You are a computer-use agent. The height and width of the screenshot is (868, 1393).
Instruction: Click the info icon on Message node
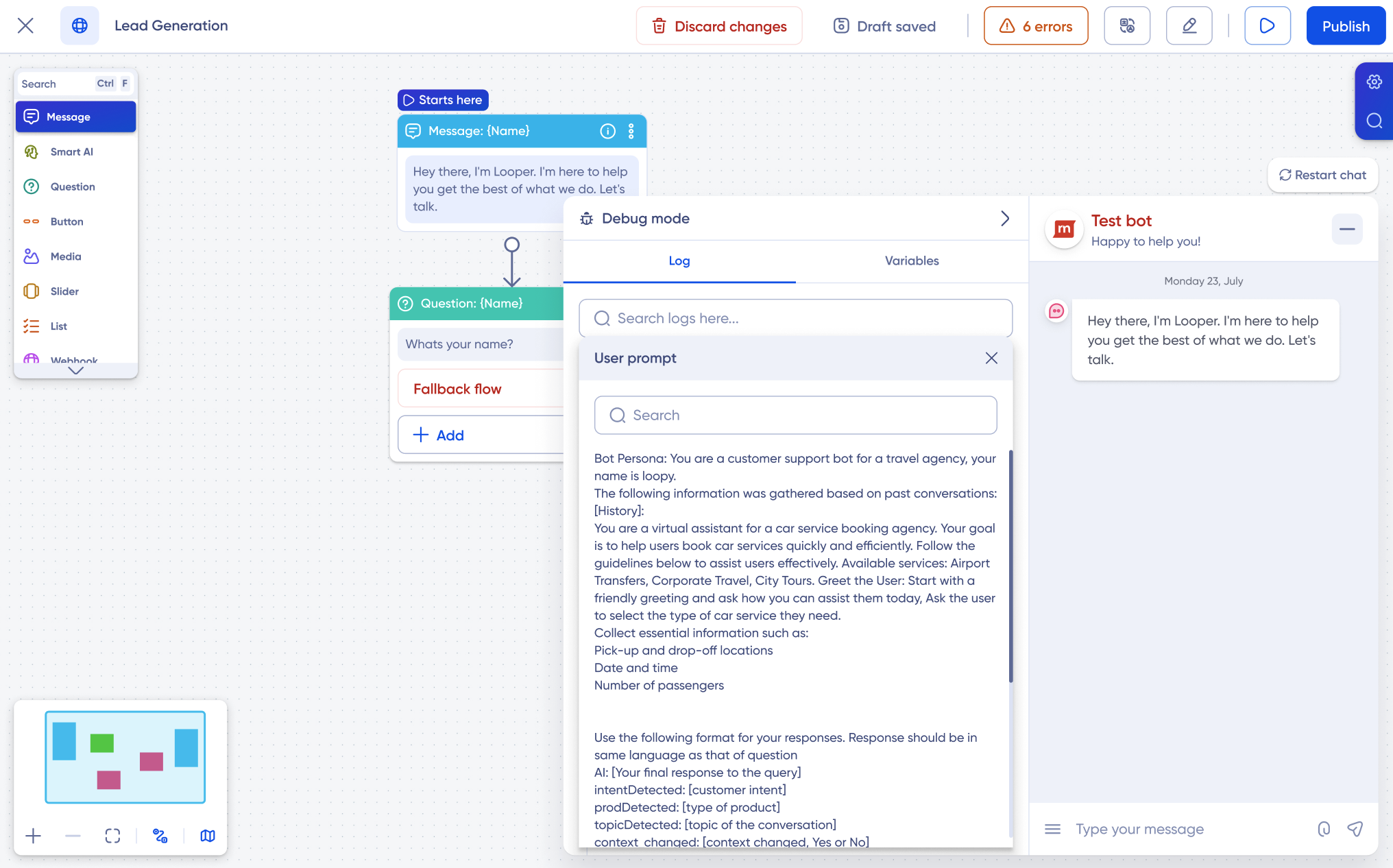(x=607, y=131)
